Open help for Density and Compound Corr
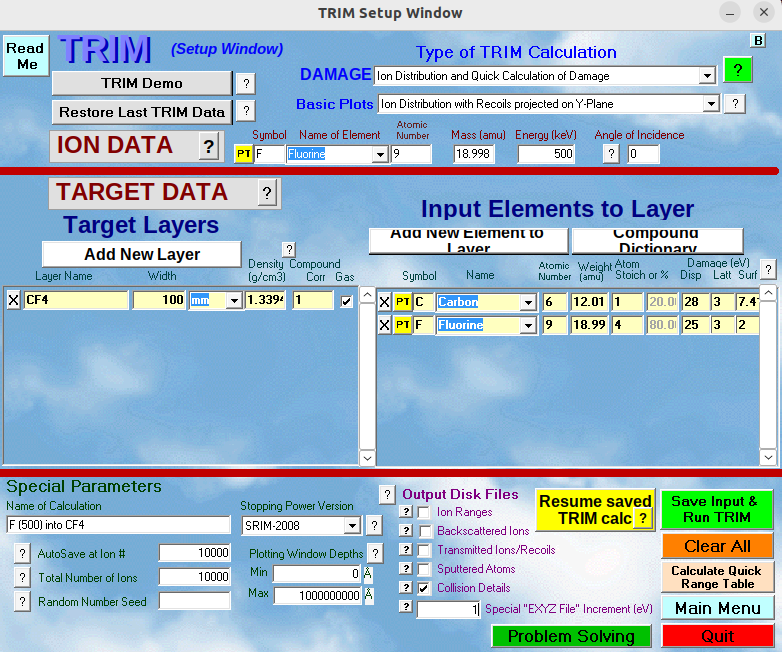The width and height of the screenshot is (782, 652). pyautogui.click(x=289, y=249)
